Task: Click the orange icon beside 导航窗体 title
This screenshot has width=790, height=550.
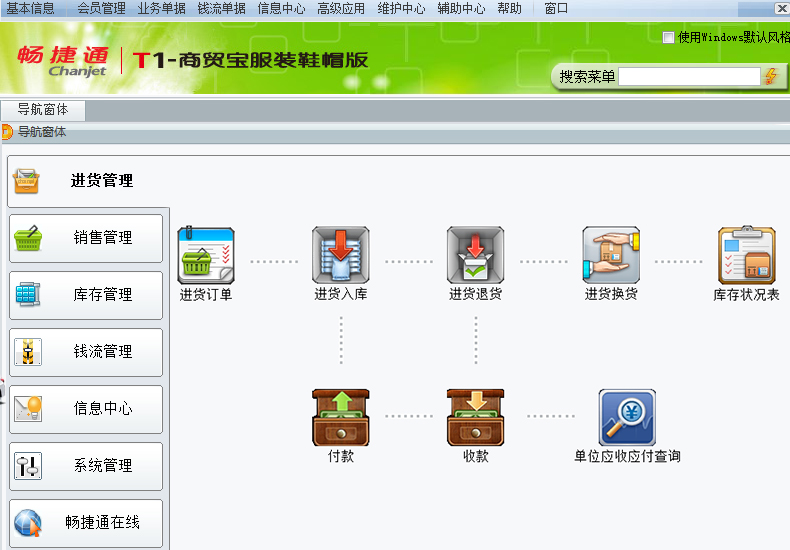Action: (7, 132)
